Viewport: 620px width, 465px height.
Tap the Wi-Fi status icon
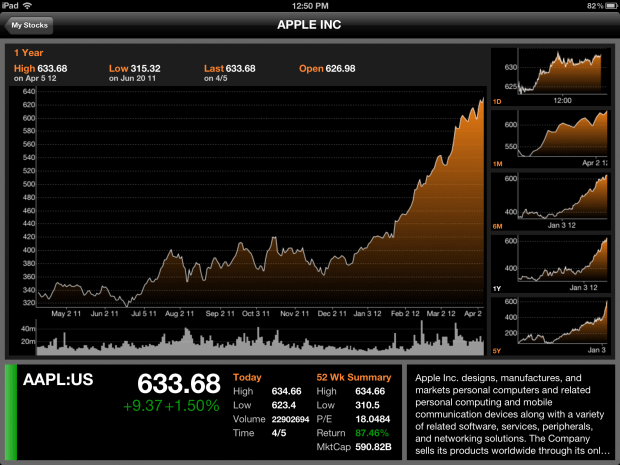[27, 6]
